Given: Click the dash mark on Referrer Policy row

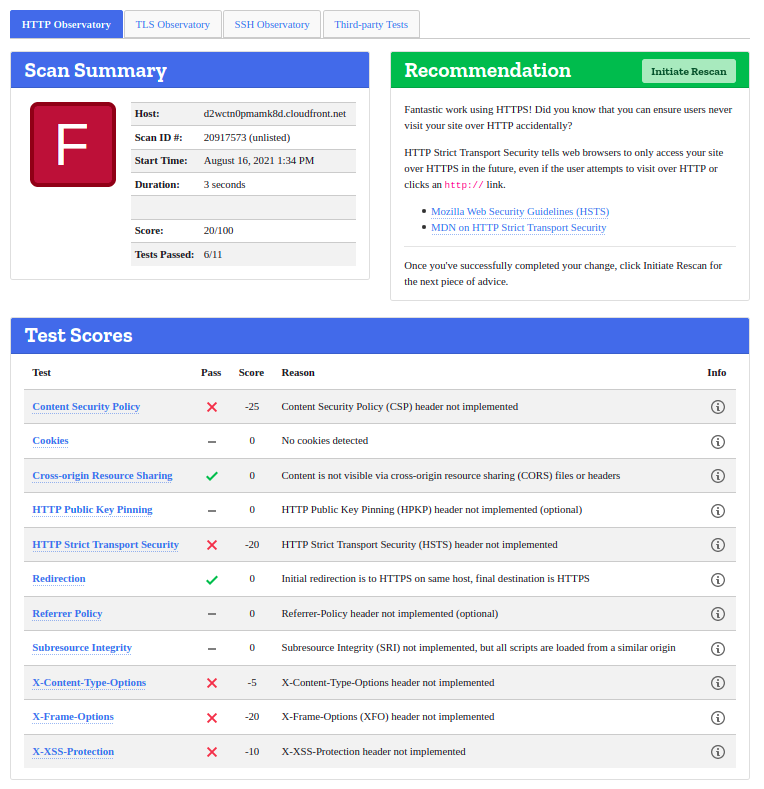Looking at the screenshot, I should [212, 614].
